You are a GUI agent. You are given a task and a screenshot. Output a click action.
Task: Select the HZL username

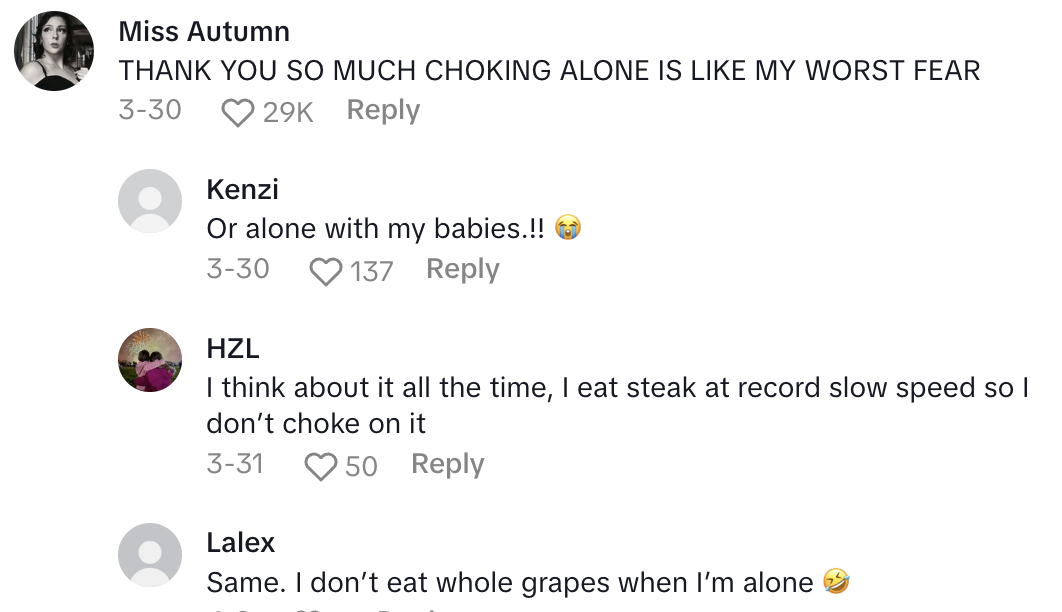(232, 348)
